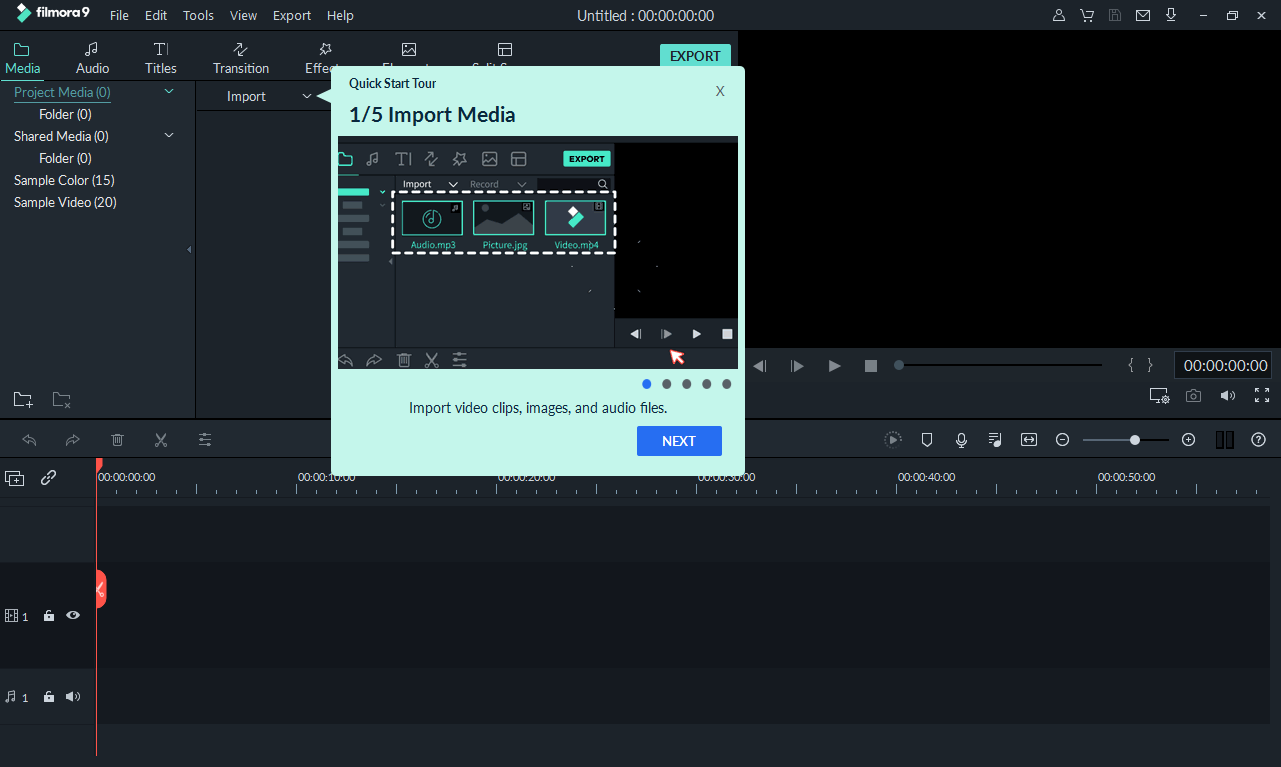Viewport: 1281px width, 767px height.
Task: Lock audio track 1
Action: click(x=48, y=697)
